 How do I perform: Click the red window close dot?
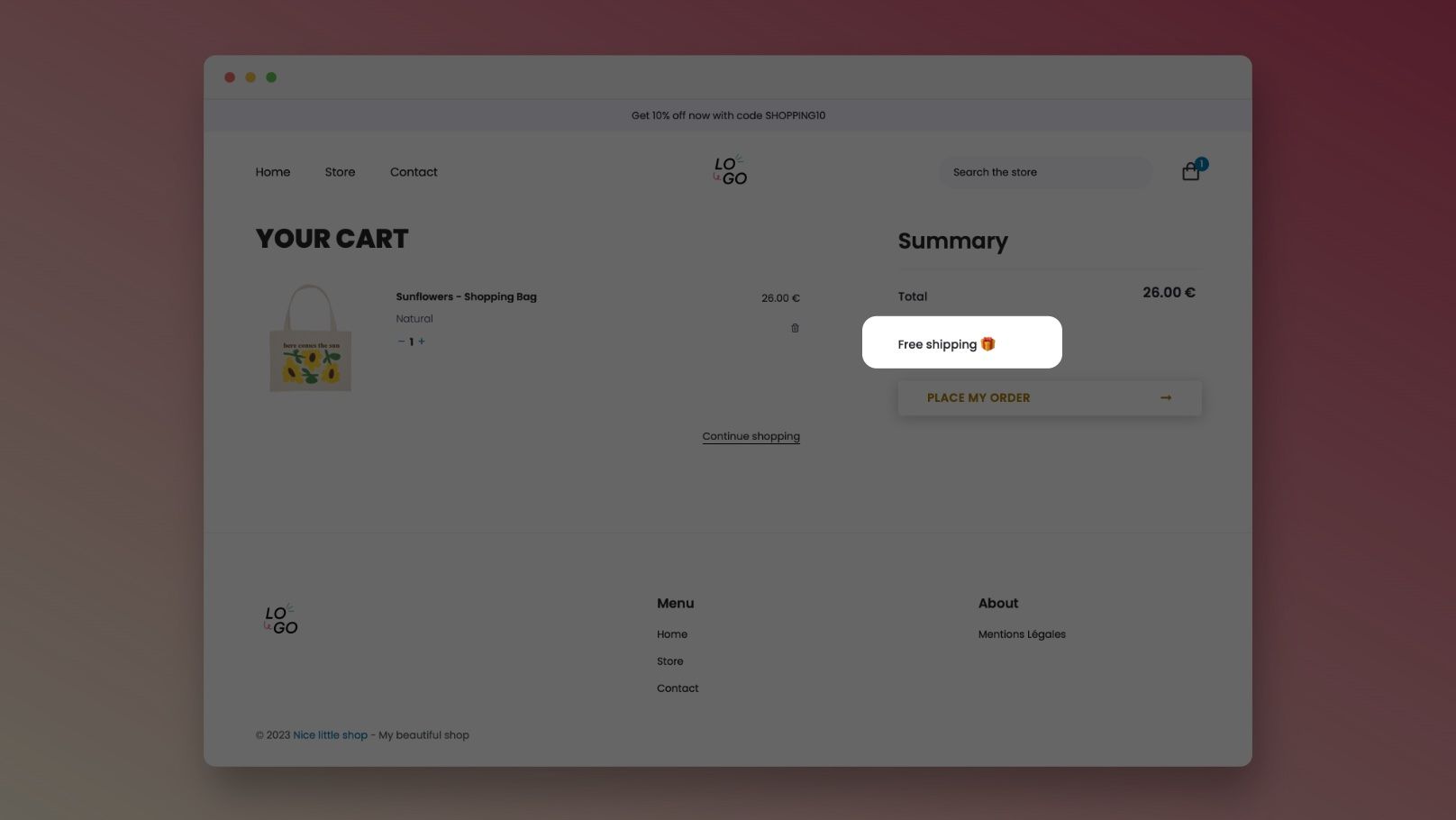(230, 77)
